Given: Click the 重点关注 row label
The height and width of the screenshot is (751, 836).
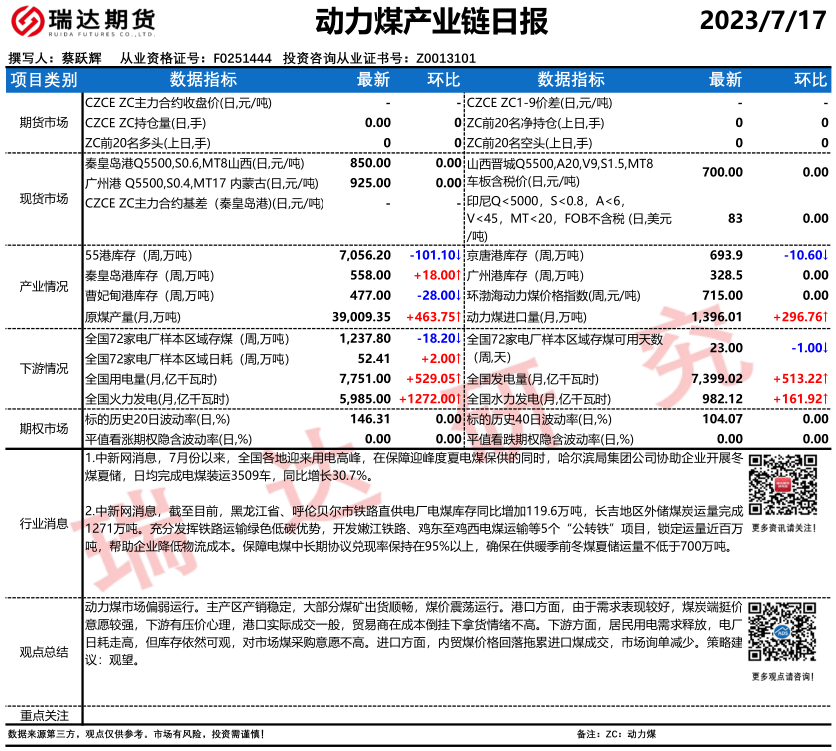Looking at the screenshot, I should pos(43,715).
